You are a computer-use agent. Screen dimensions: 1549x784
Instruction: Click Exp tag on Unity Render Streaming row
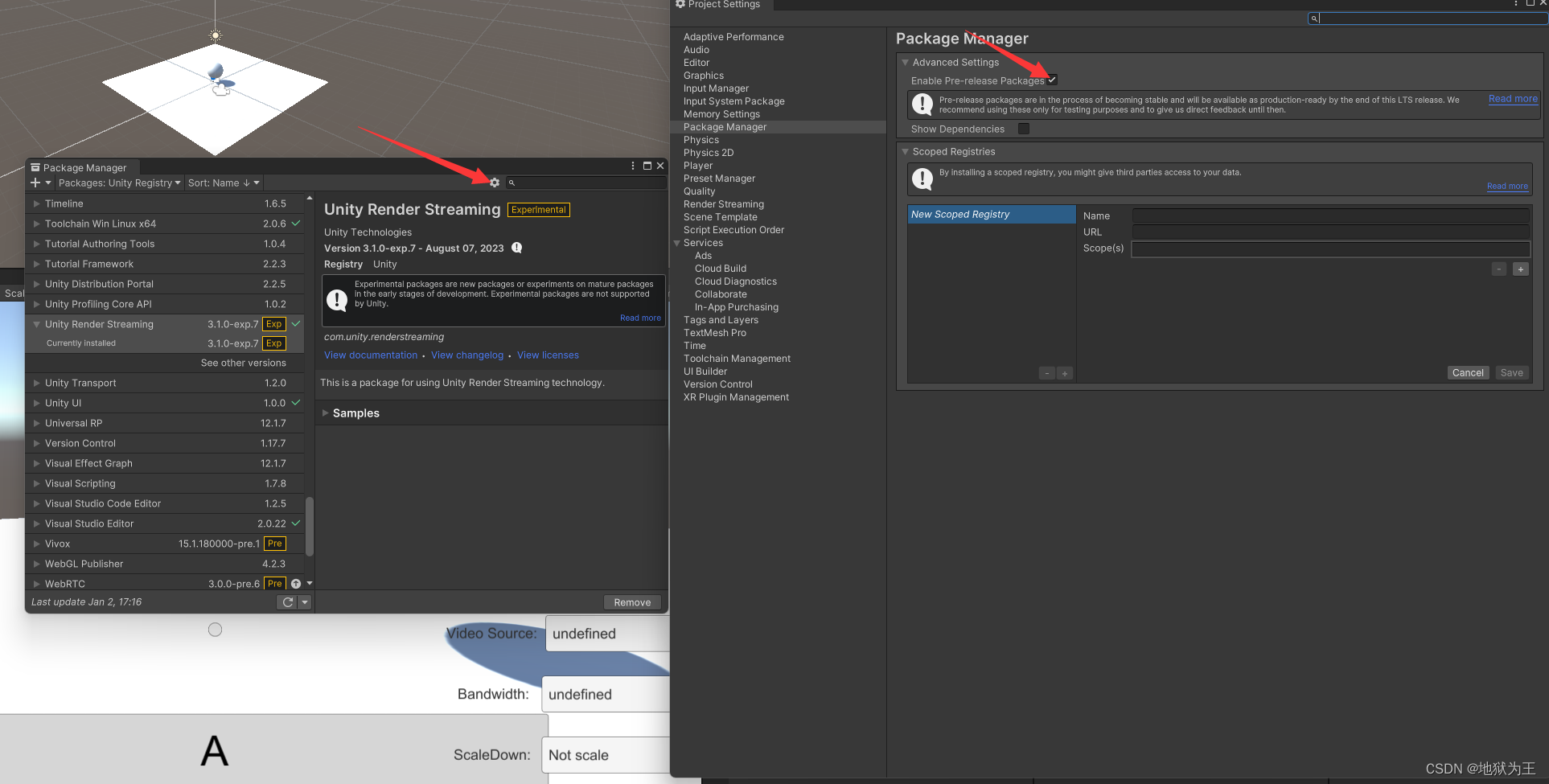click(x=274, y=324)
